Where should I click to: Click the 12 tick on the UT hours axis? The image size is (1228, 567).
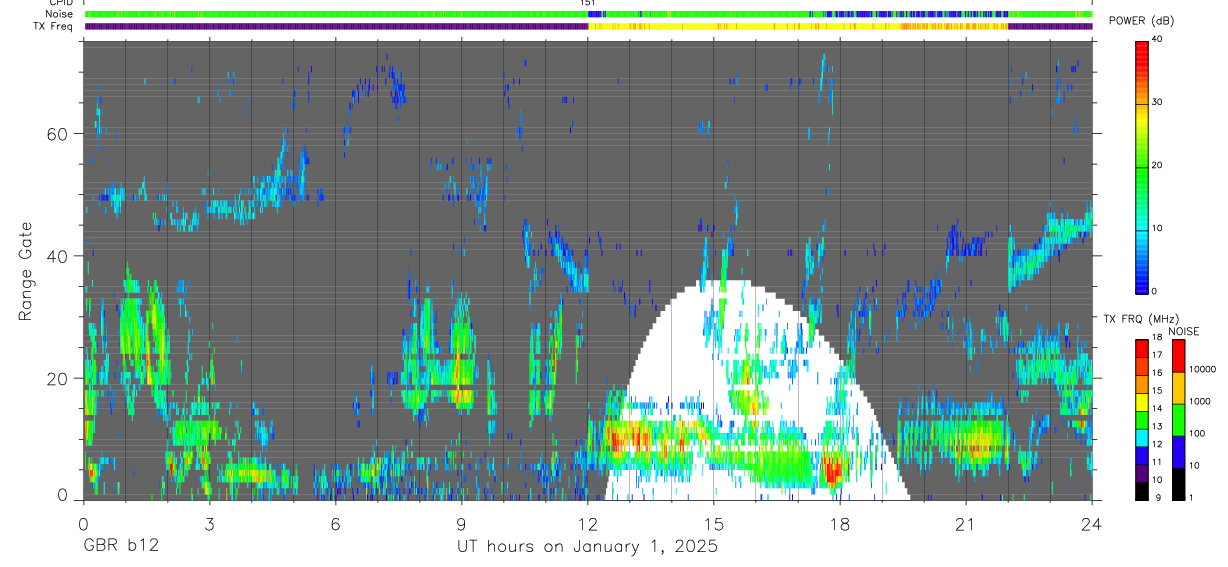click(x=588, y=524)
